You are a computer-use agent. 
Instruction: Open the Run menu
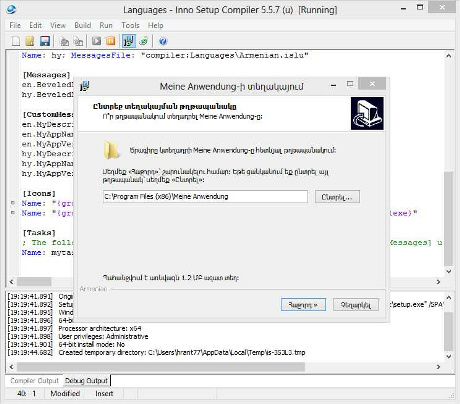(106, 25)
